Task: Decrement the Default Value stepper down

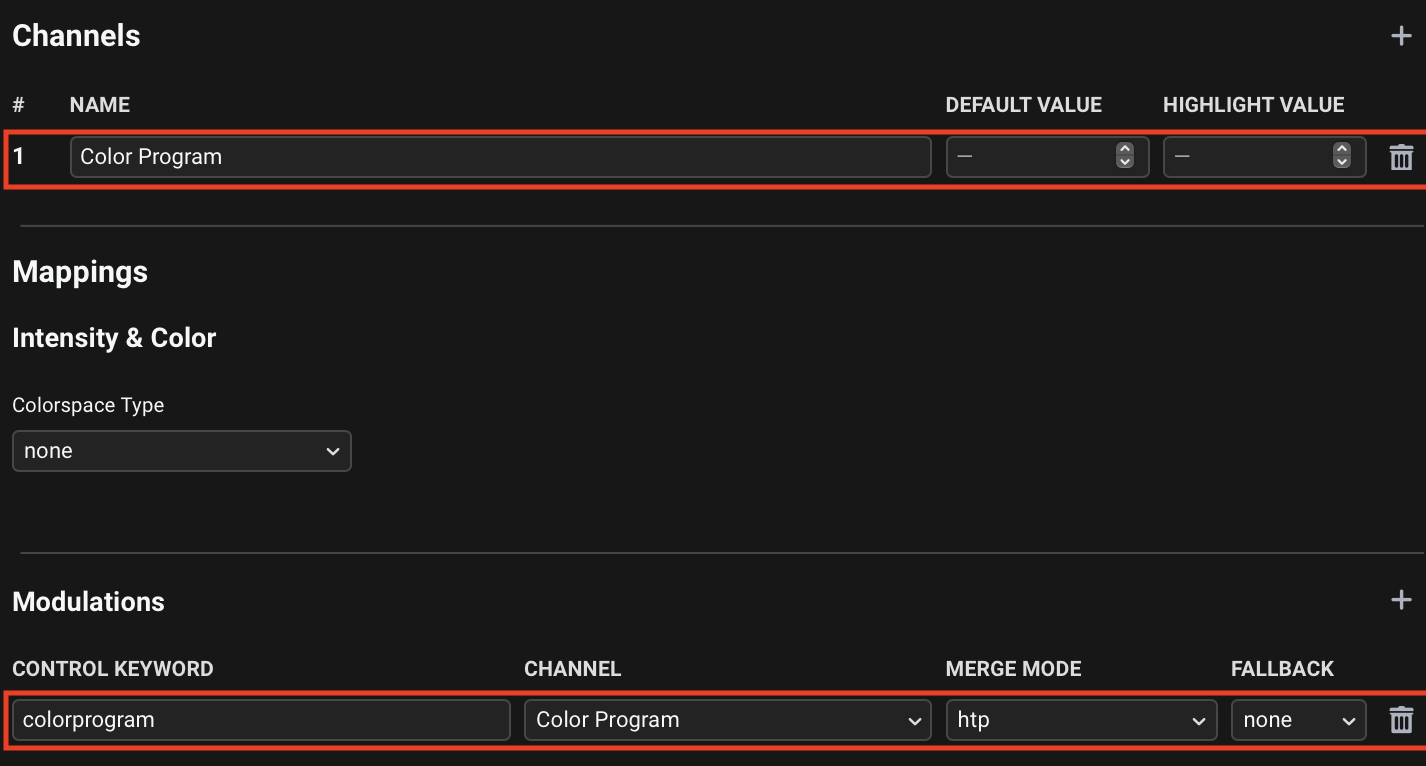Action: point(1125,163)
